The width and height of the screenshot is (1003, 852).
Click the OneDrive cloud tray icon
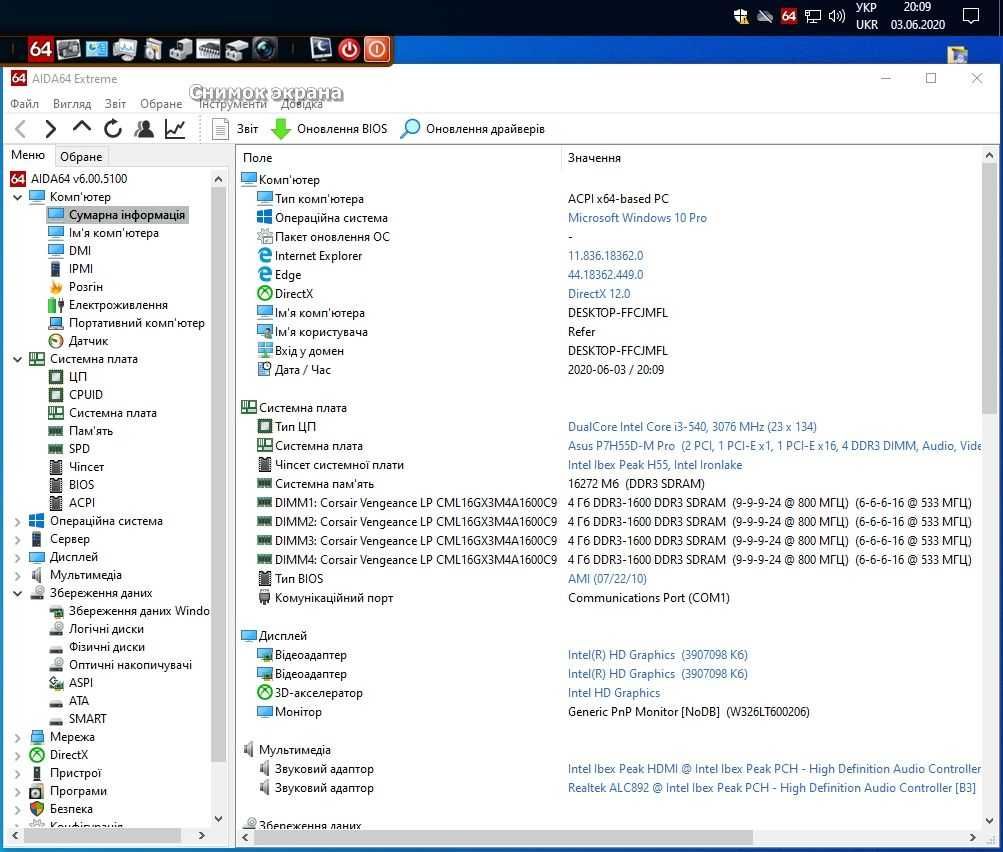[765, 17]
